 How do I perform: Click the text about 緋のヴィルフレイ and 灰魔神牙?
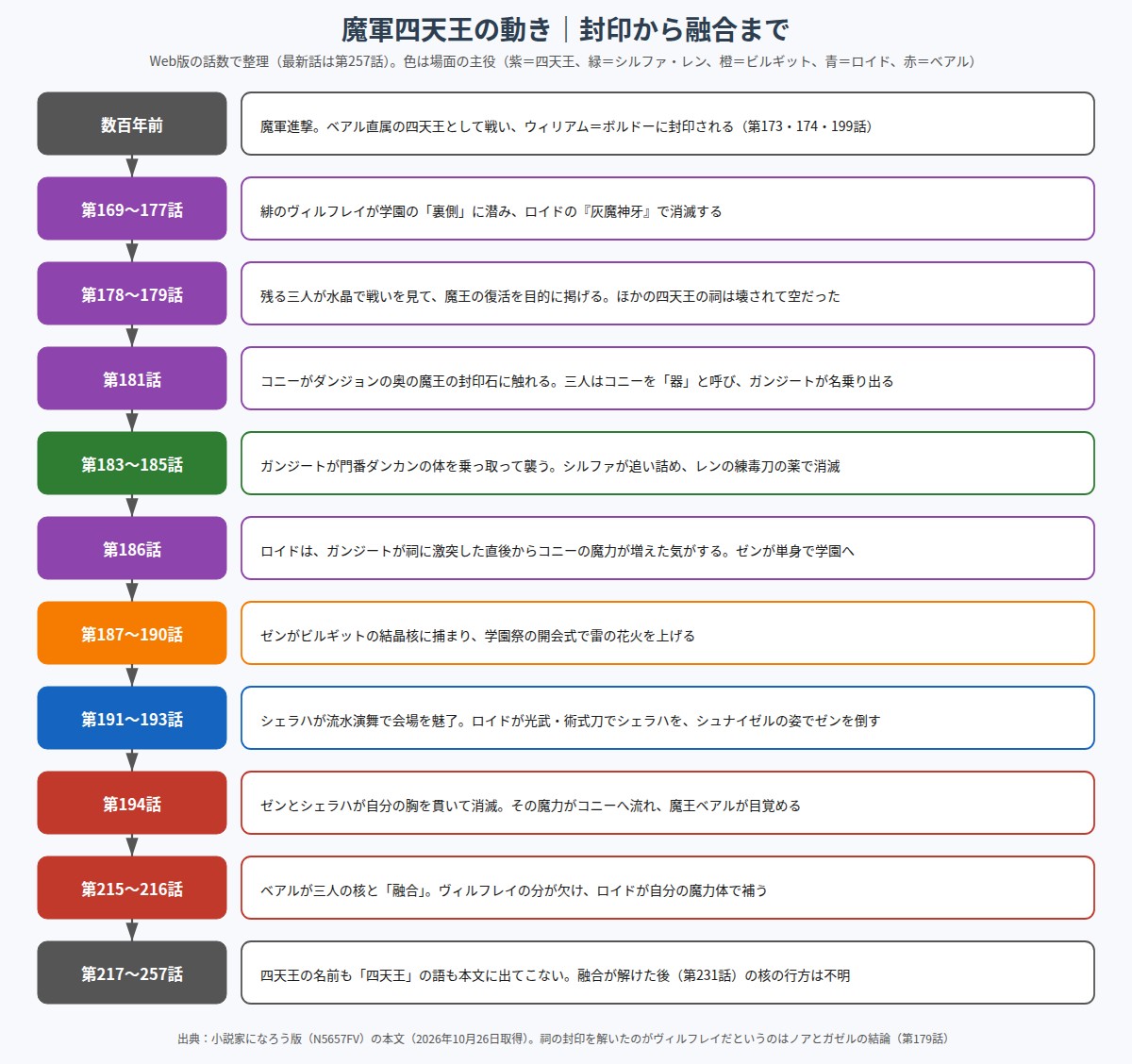[491, 211]
